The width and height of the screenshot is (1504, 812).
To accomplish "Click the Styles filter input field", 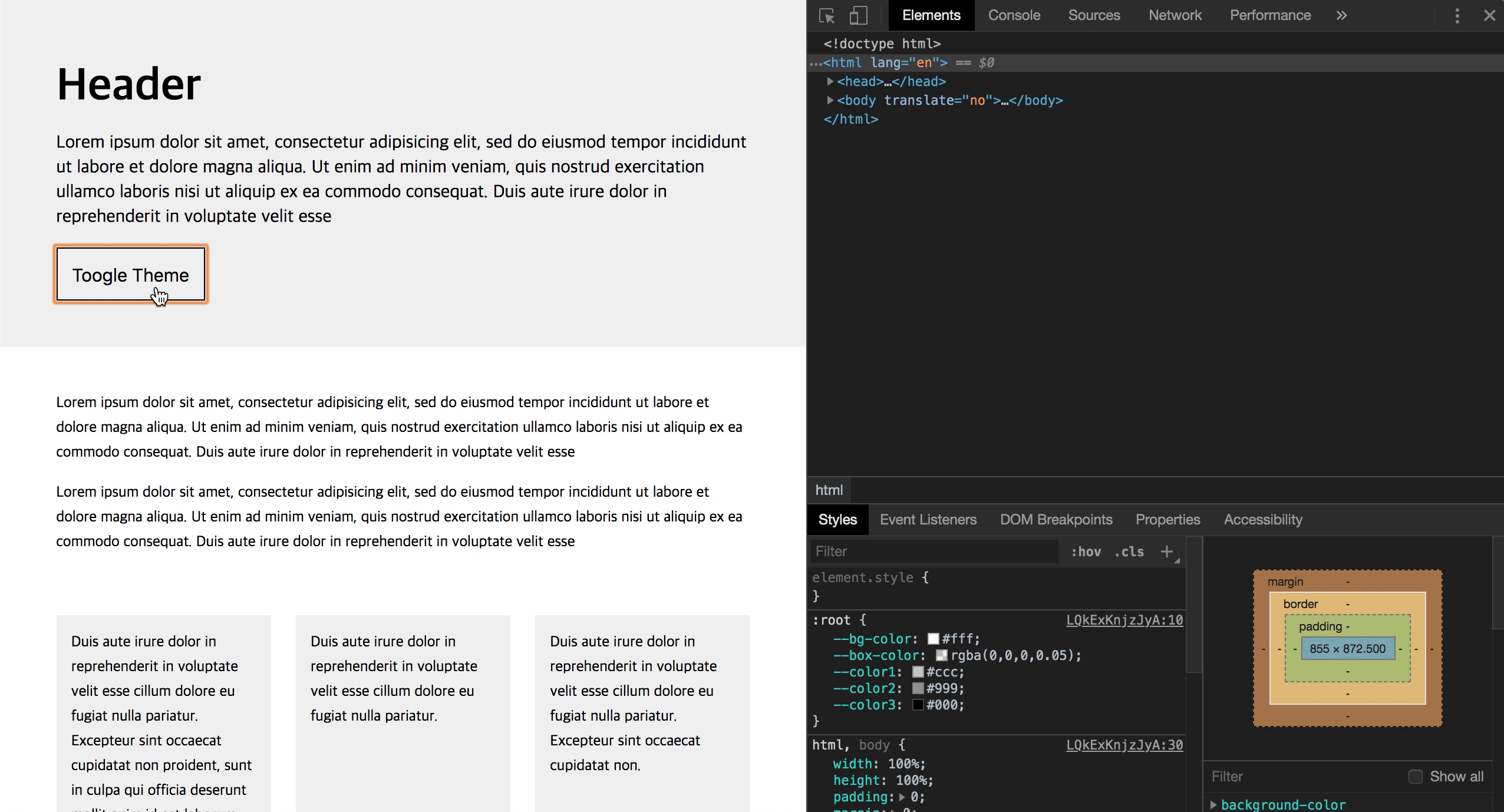I will coord(934,552).
